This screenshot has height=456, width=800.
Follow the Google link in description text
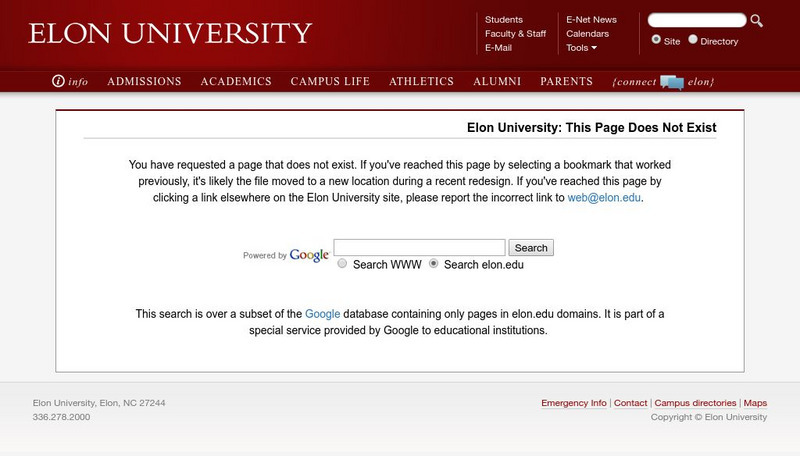click(x=322, y=314)
